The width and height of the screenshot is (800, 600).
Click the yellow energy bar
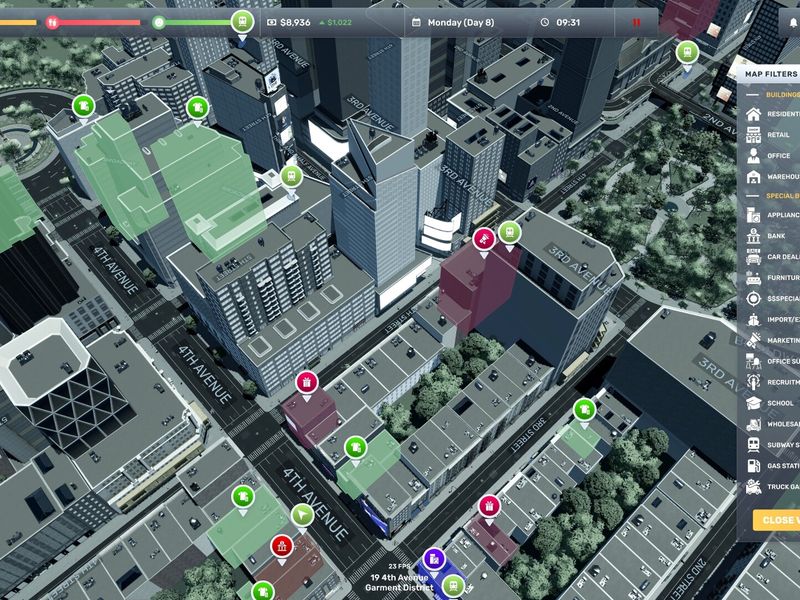pos(18,22)
